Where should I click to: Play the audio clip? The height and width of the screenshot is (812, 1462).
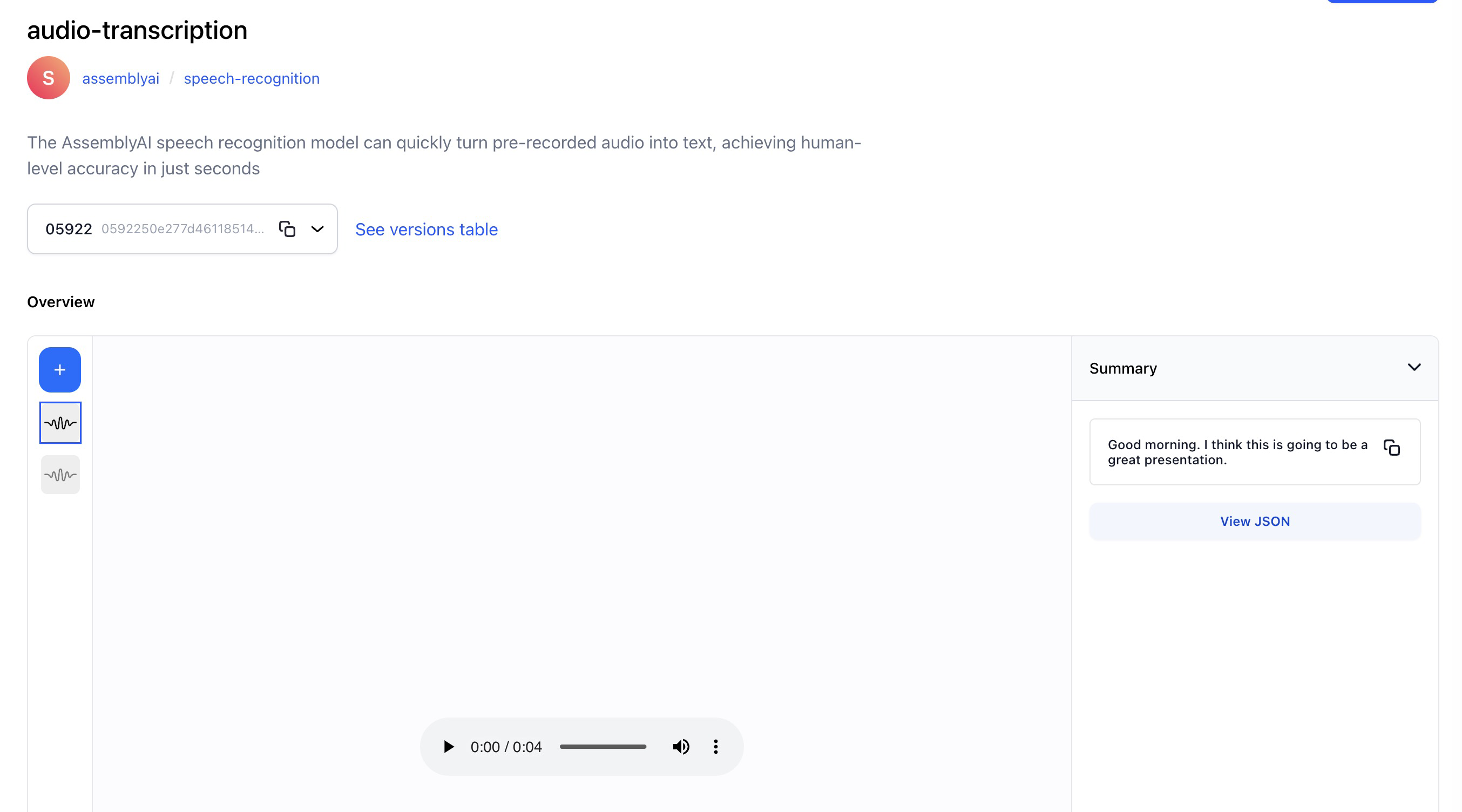(448, 746)
